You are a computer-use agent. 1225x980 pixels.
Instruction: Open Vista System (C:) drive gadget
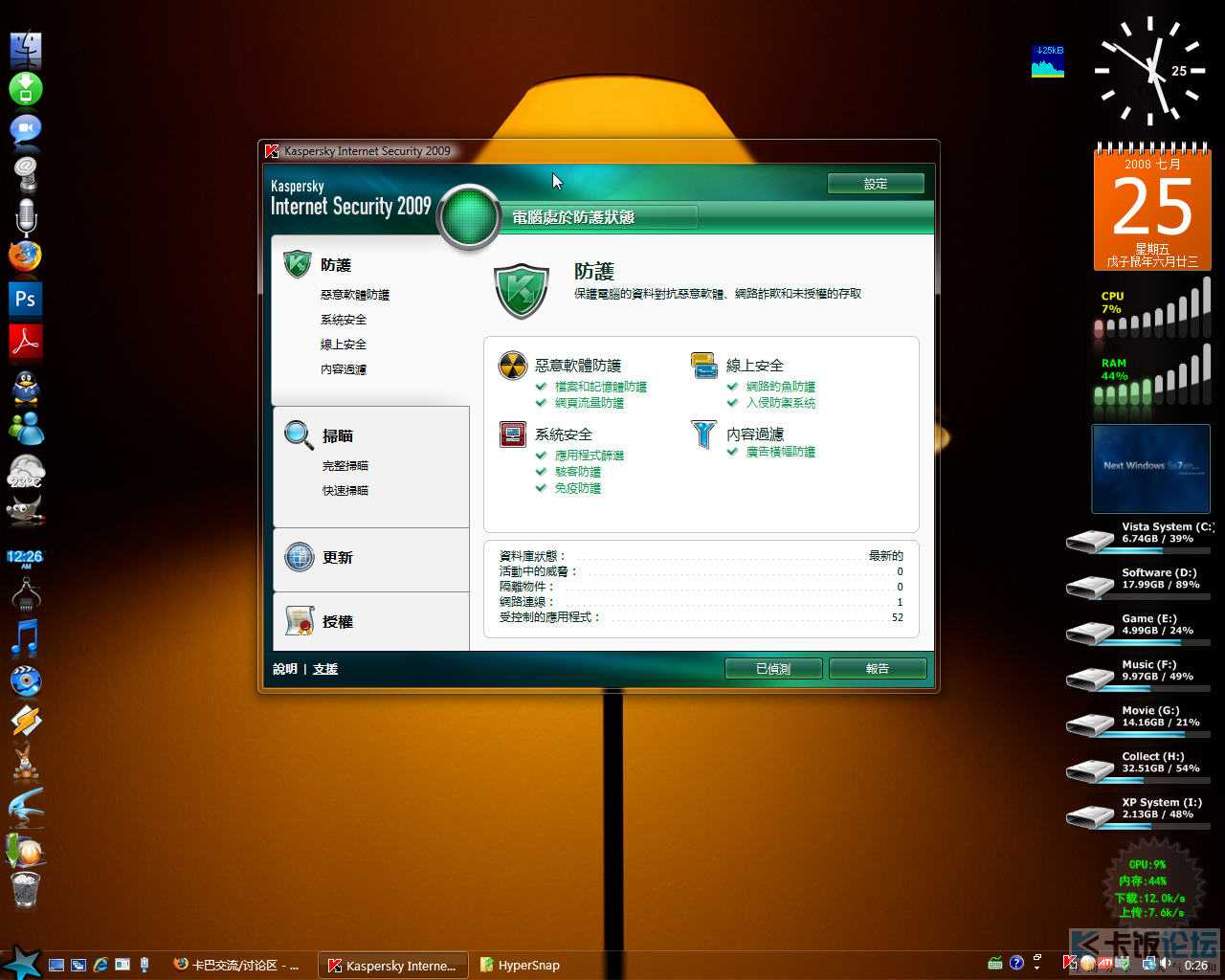[x=1139, y=536]
